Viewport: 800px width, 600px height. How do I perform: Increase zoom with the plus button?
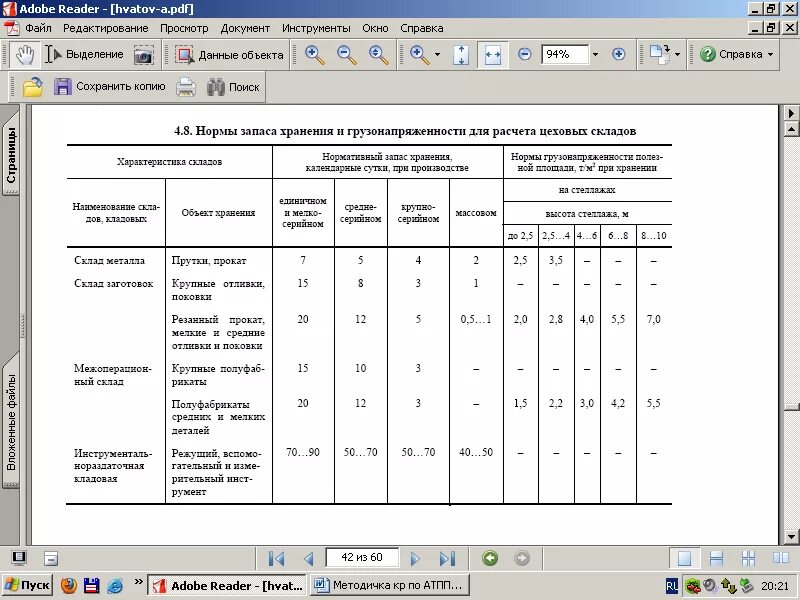(618, 54)
